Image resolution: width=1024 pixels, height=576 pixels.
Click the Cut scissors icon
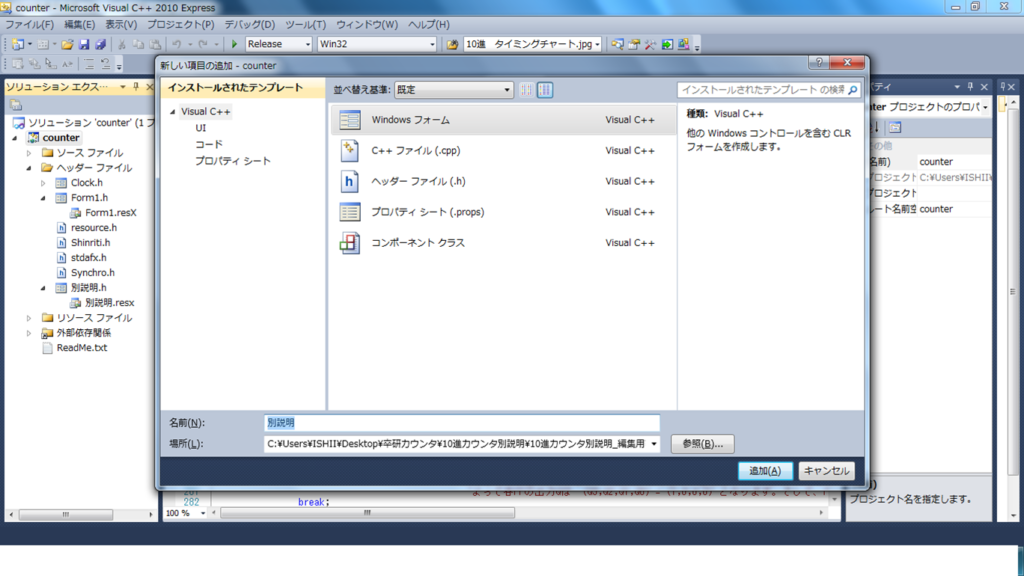point(121,44)
